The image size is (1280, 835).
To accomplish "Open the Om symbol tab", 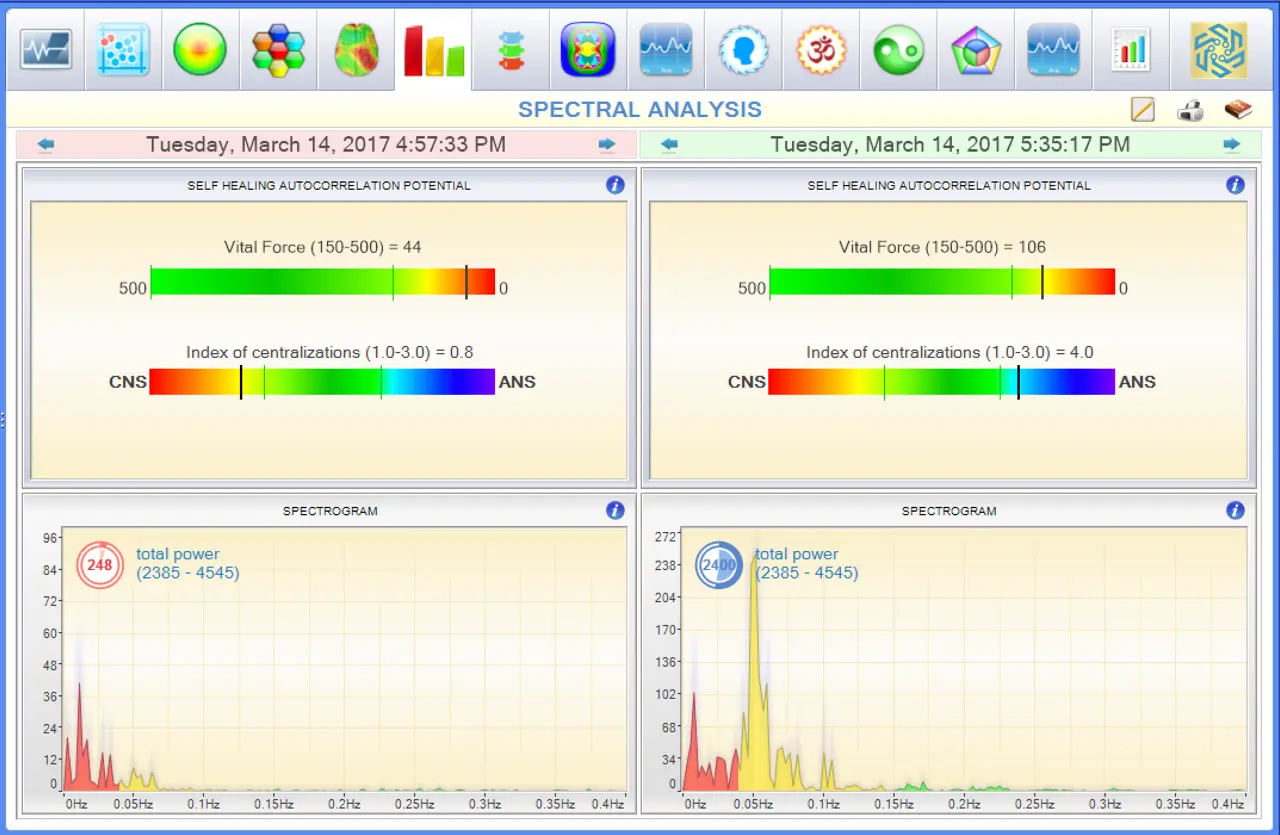I will [x=821, y=50].
